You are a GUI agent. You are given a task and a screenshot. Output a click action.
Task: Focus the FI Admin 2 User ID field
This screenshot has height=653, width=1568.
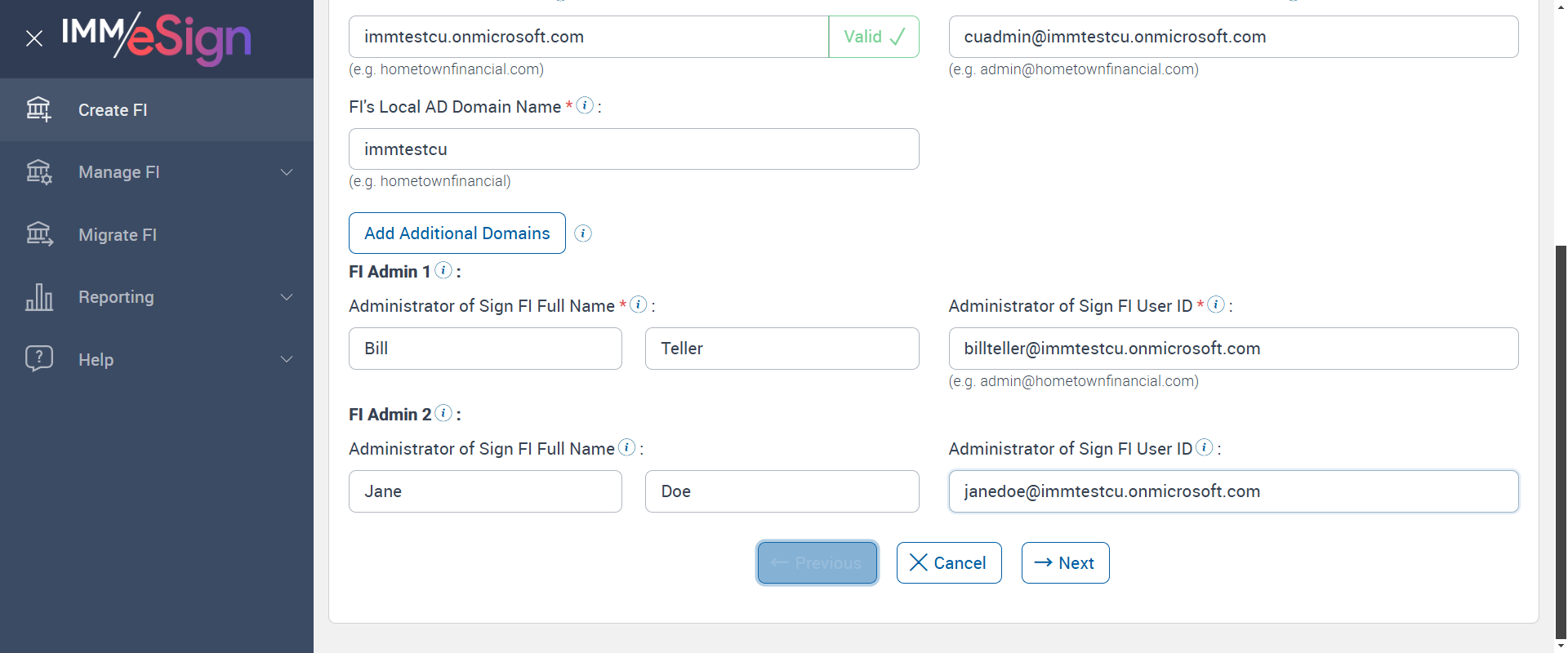[x=1232, y=491]
